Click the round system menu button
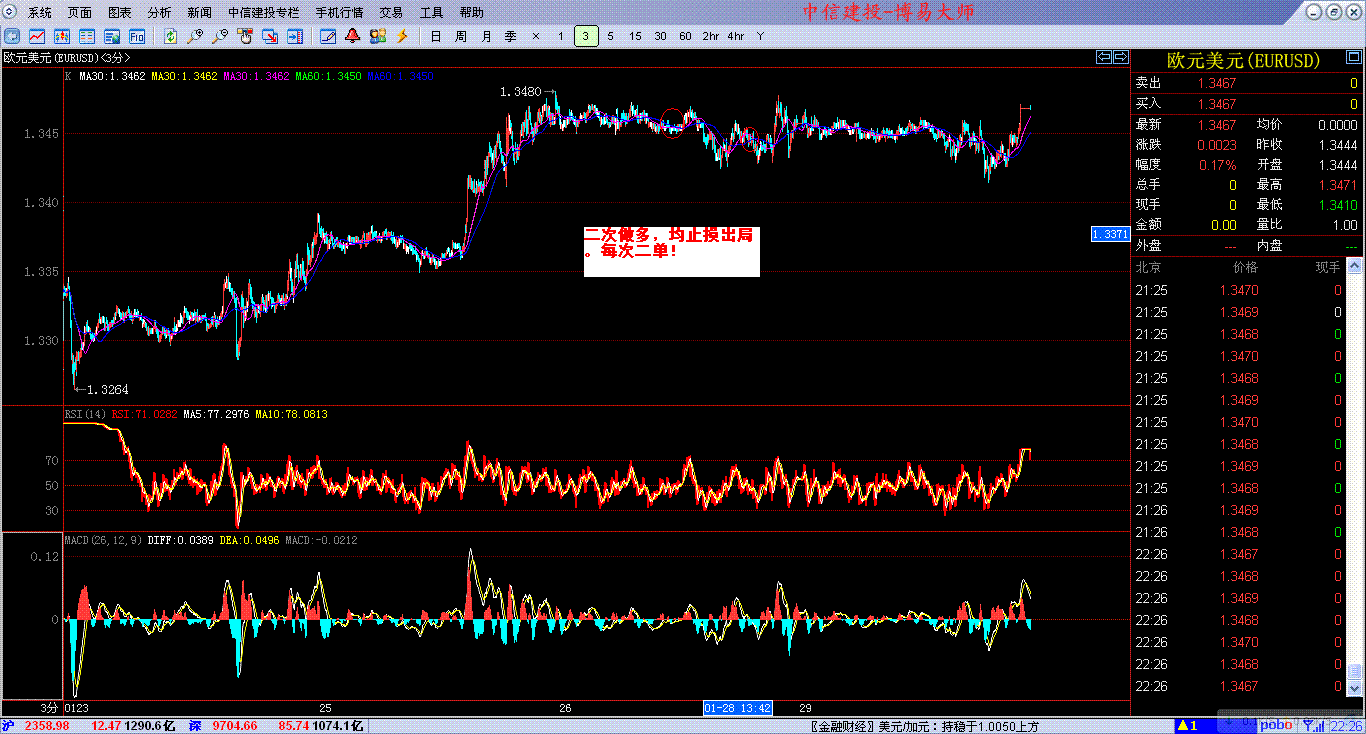 point(10,12)
